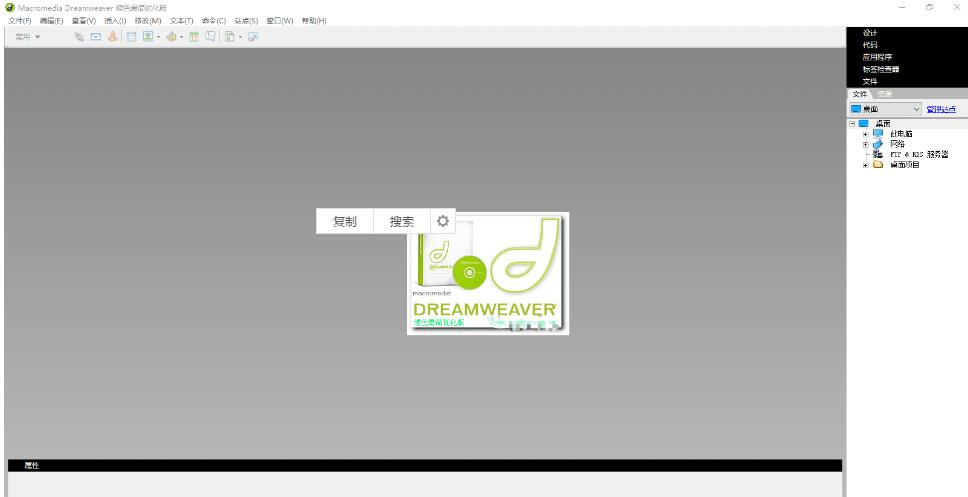
Task: Expand the 桌面项目 tree node
Action: [x=866, y=165]
